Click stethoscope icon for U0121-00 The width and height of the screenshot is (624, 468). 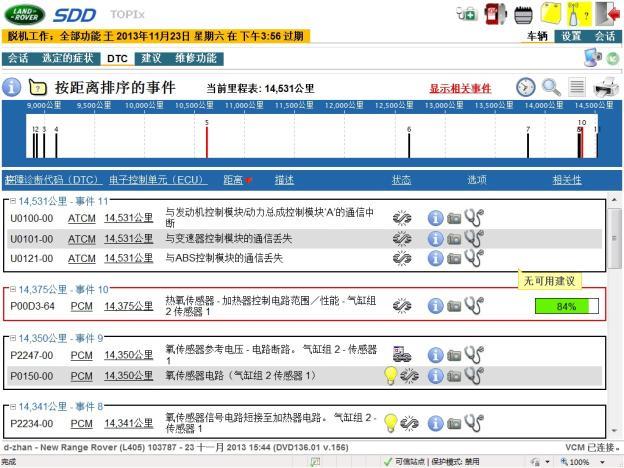click(474, 258)
